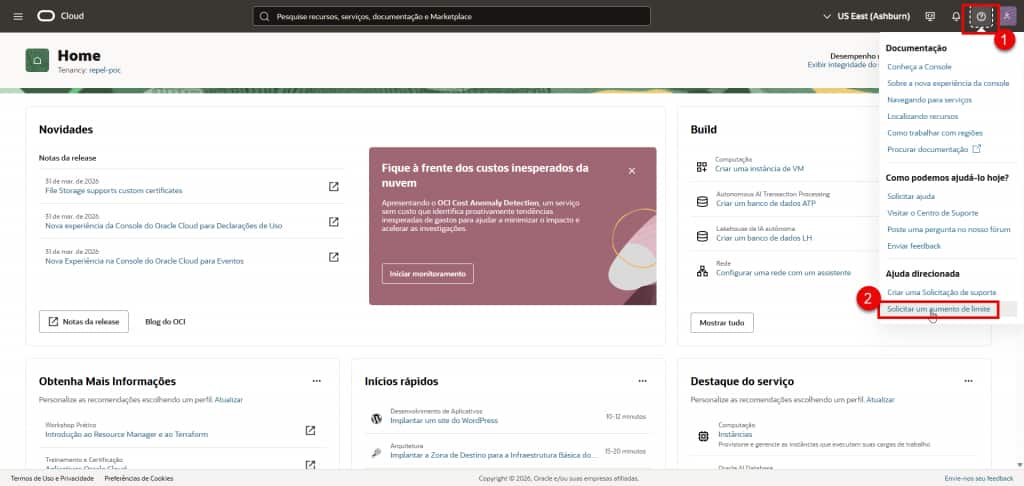
Task: Select Solicitar um aumento de limite
Action: click(x=938, y=308)
